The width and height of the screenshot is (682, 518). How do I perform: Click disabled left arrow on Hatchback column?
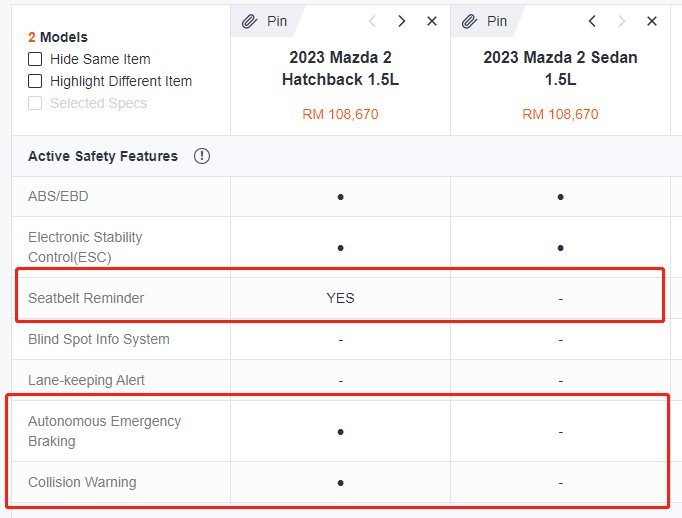coord(372,21)
